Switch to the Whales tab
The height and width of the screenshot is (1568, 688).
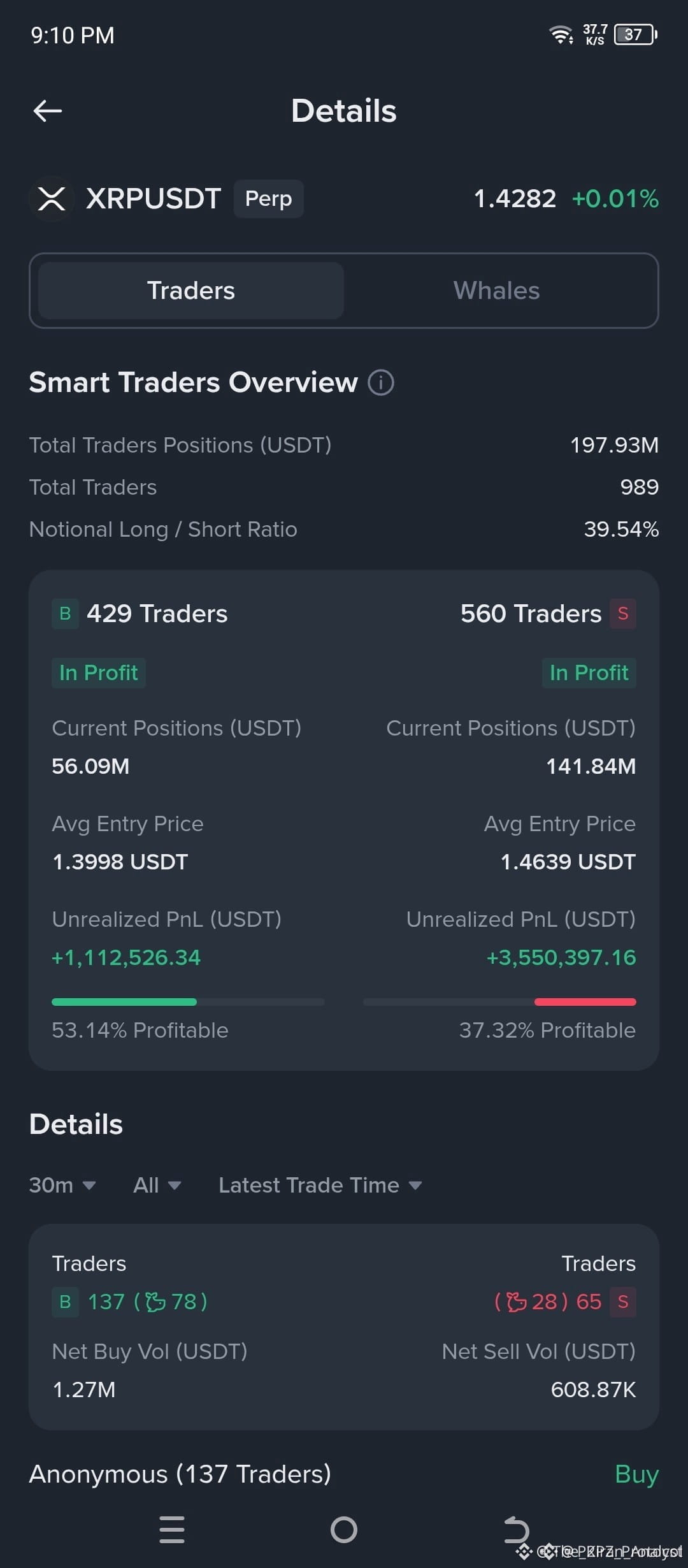tap(496, 291)
